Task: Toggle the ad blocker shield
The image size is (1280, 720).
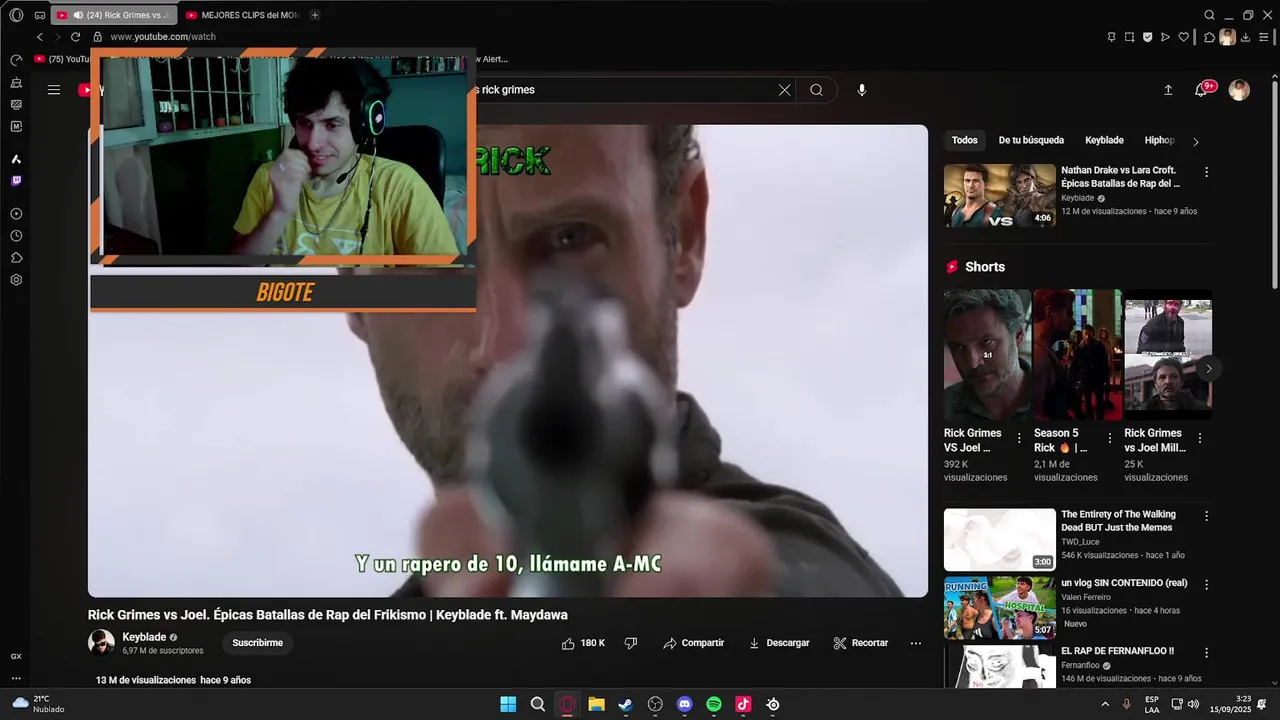Action: [x=1147, y=37]
